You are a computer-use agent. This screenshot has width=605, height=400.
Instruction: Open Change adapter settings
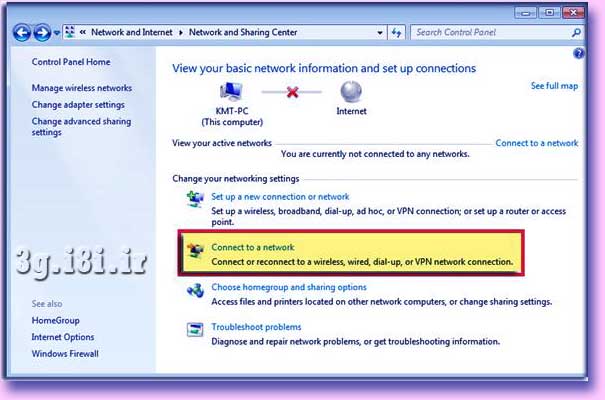coord(78,105)
